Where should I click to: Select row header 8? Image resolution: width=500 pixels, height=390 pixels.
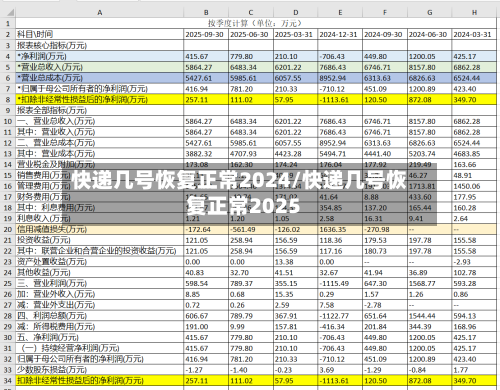(x=8, y=99)
